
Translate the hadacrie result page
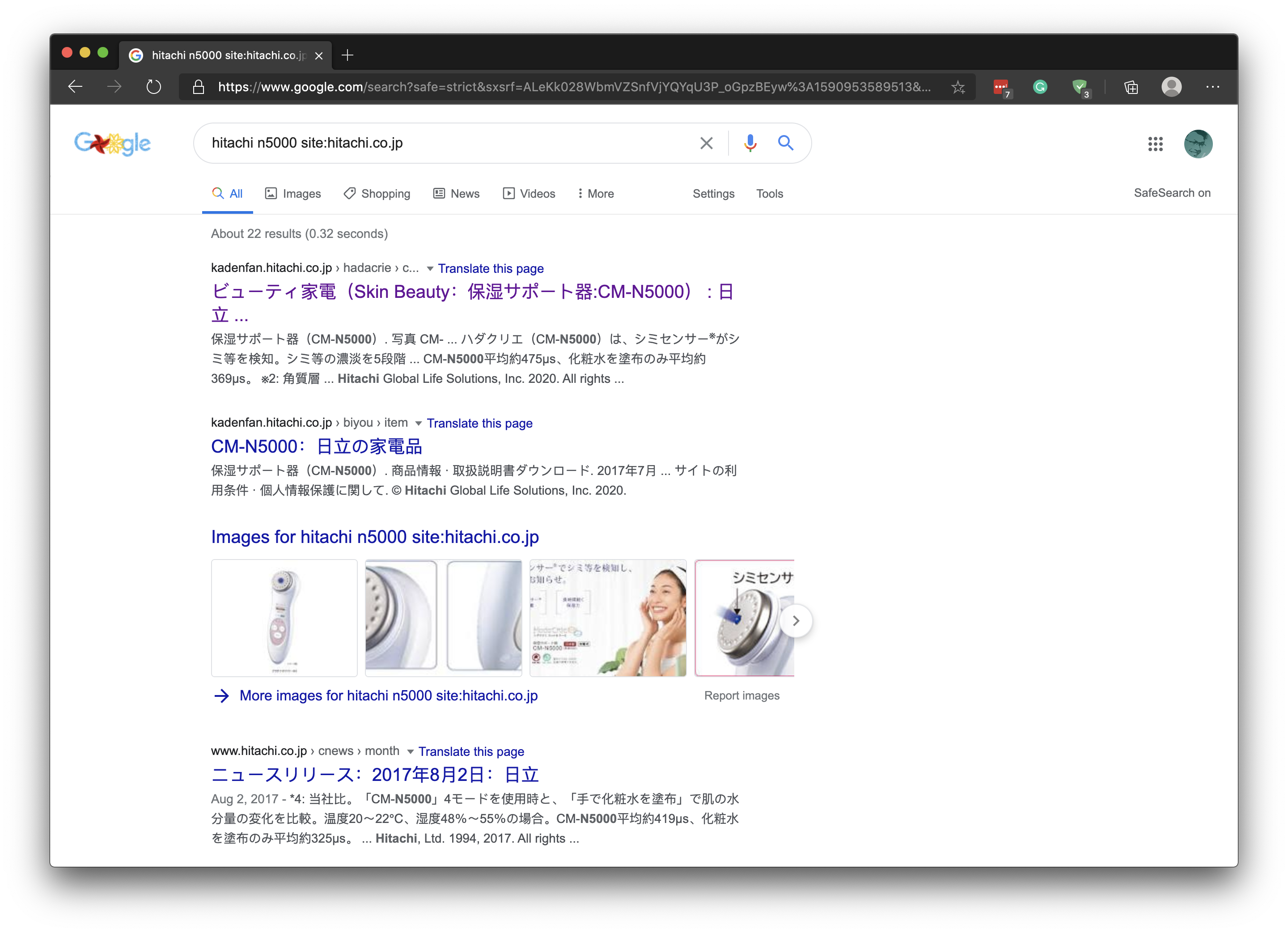coord(491,269)
